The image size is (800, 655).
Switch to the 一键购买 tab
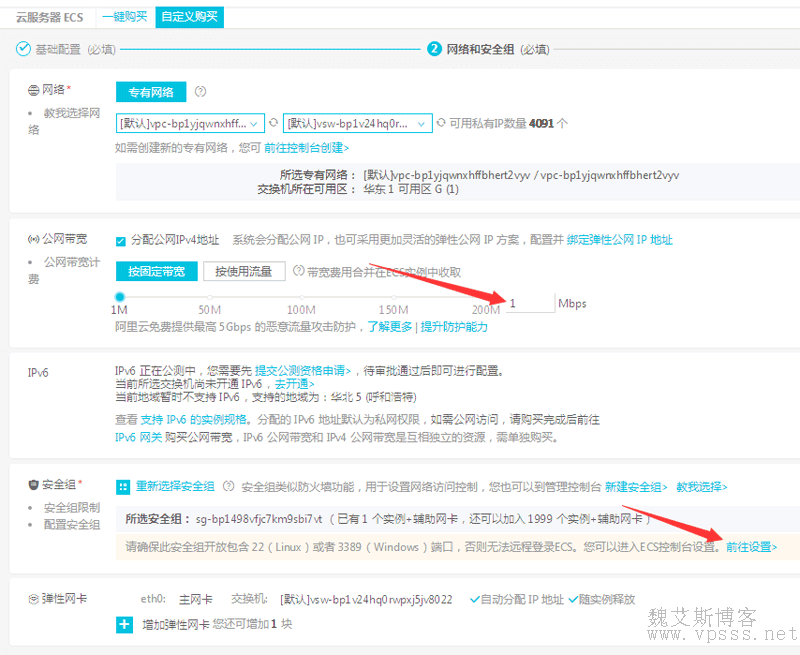(x=126, y=16)
